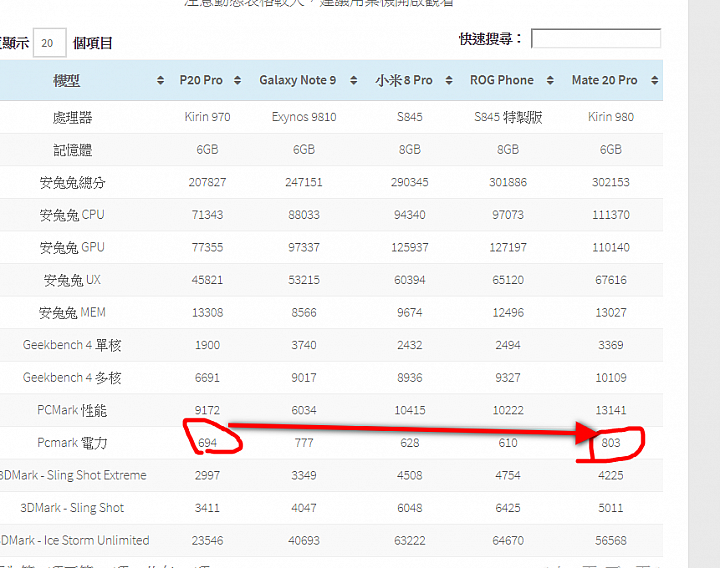
Task: Select the 3DMark - Sling Shot row label
Action: tap(72, 508)
